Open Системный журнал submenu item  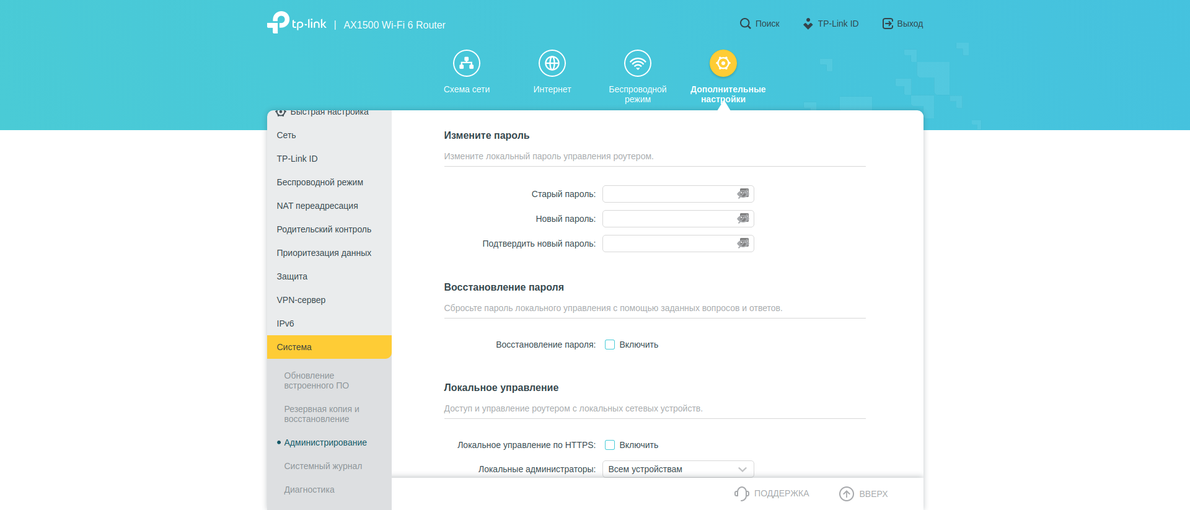323,466
